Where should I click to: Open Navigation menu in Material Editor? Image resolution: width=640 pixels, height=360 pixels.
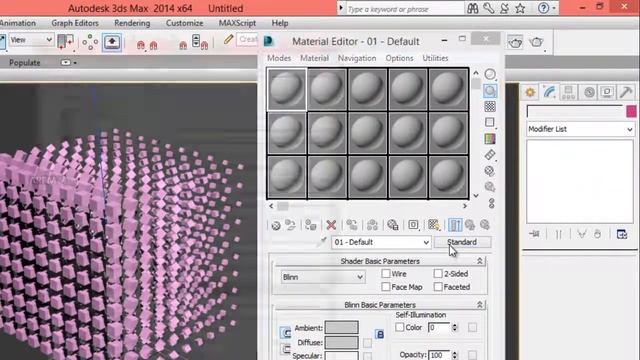(x=357, y=58)
